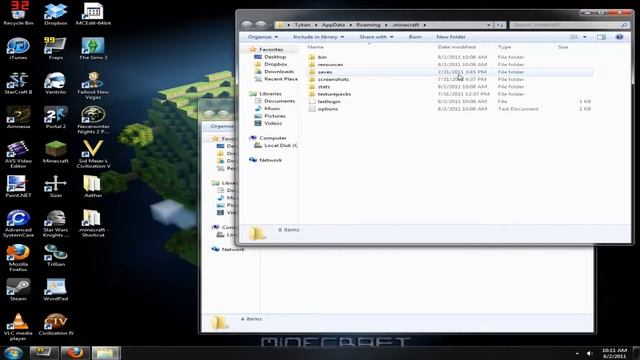Image resolution: width=640 pixels, height=360 pixels.
Task: Select the Minecraft desktop shortcut
Action: pos(56,152)
